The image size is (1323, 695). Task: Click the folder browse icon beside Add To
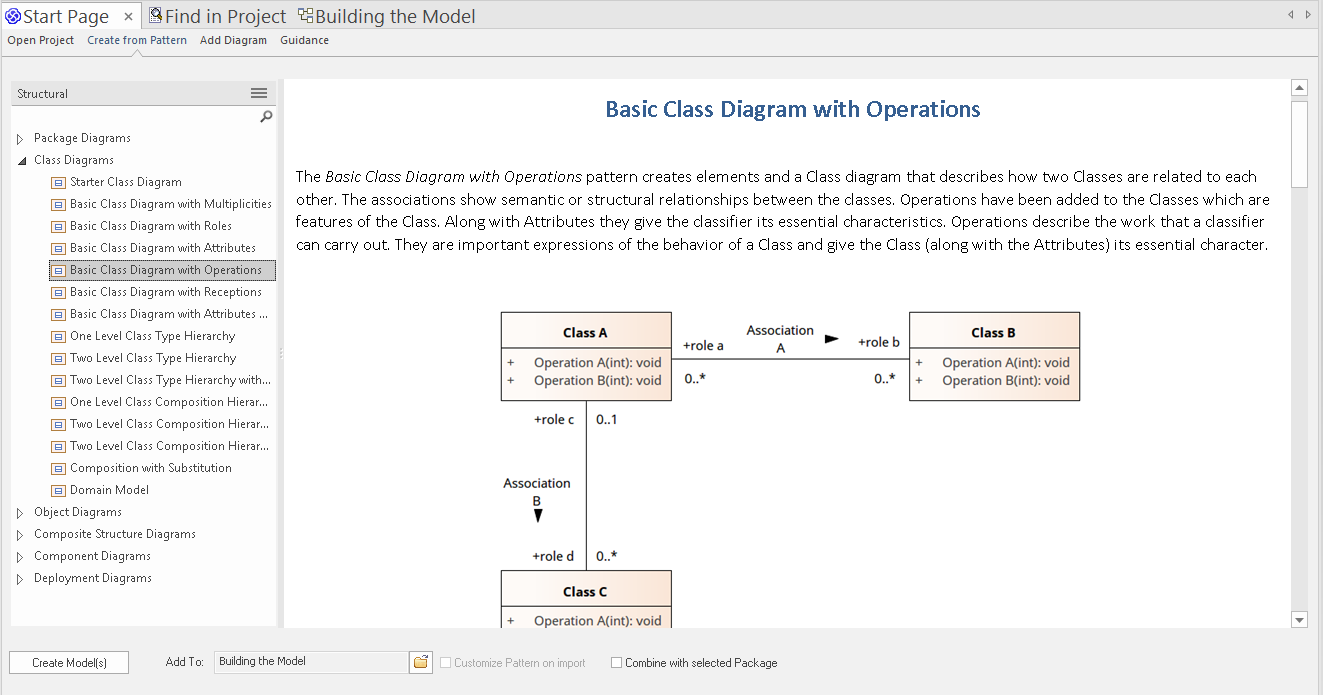[x=421, y=662]
